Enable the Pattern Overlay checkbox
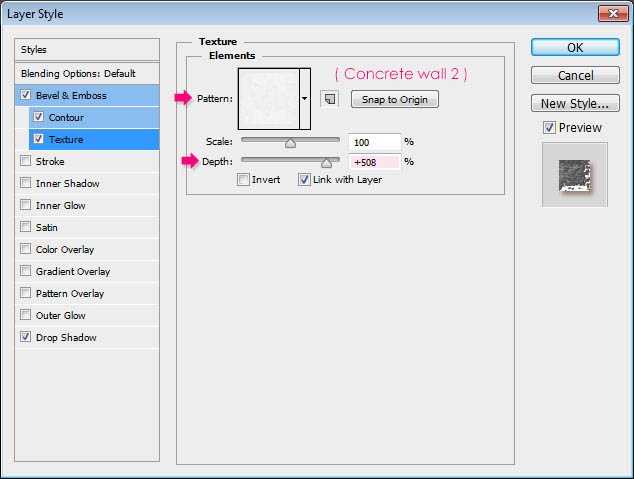Screen dimensions: 634x479 click(25, 293)
